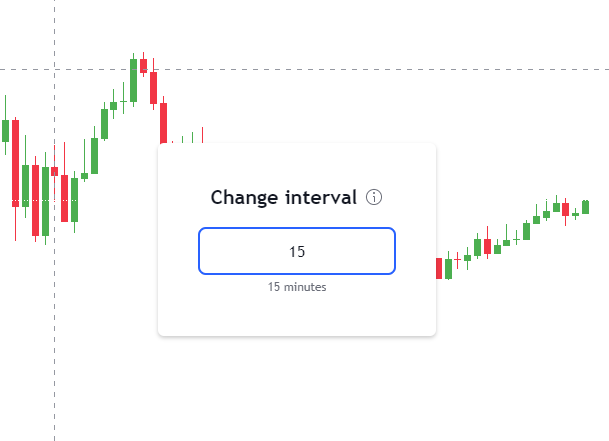The image size is (609, 441).
Task: Click the "Change interval" dialog title
Action: [284, 197]
